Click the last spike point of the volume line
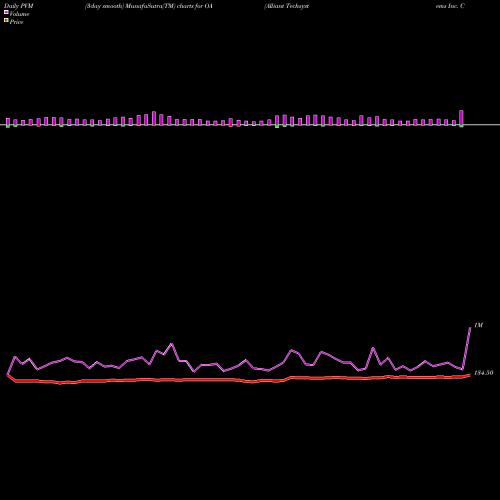Screen dimensions: 500x500 click(x=470, y=328)
